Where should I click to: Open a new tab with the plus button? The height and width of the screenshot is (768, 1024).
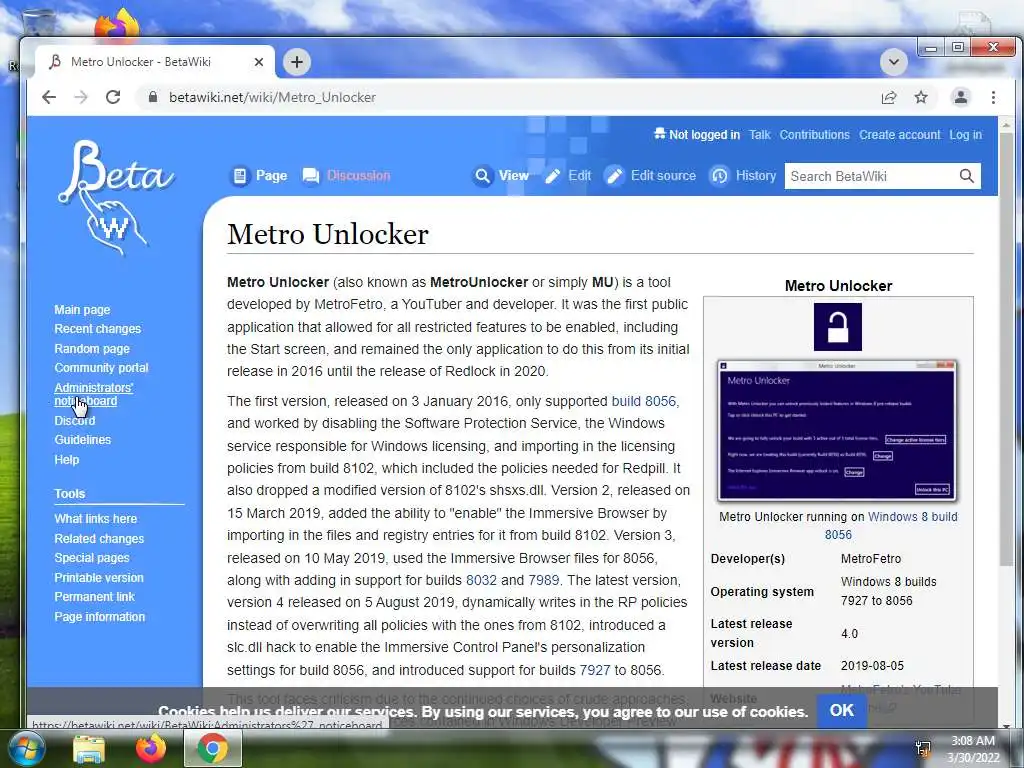point(296,62)
